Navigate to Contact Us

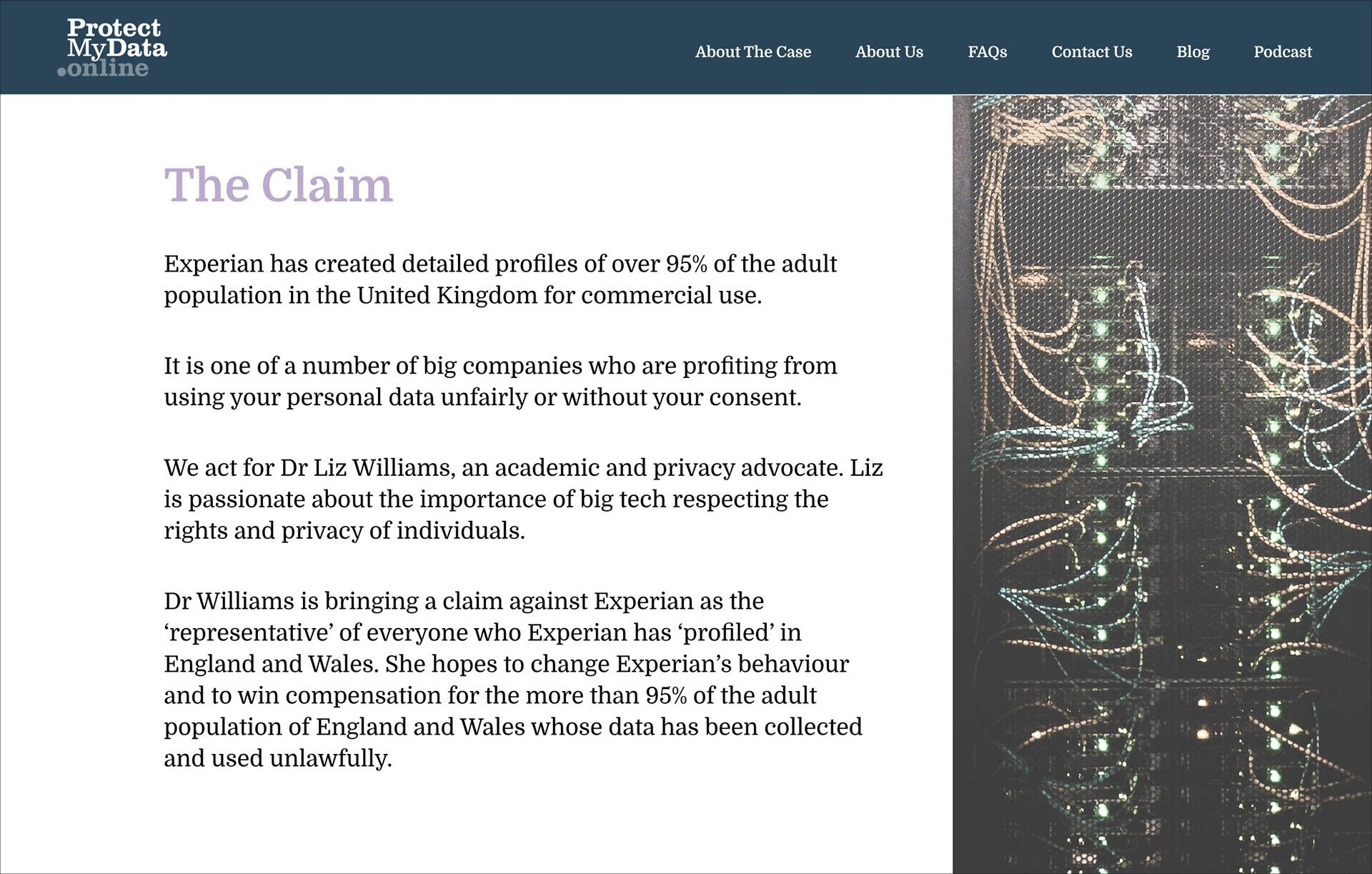(1091, 52)
